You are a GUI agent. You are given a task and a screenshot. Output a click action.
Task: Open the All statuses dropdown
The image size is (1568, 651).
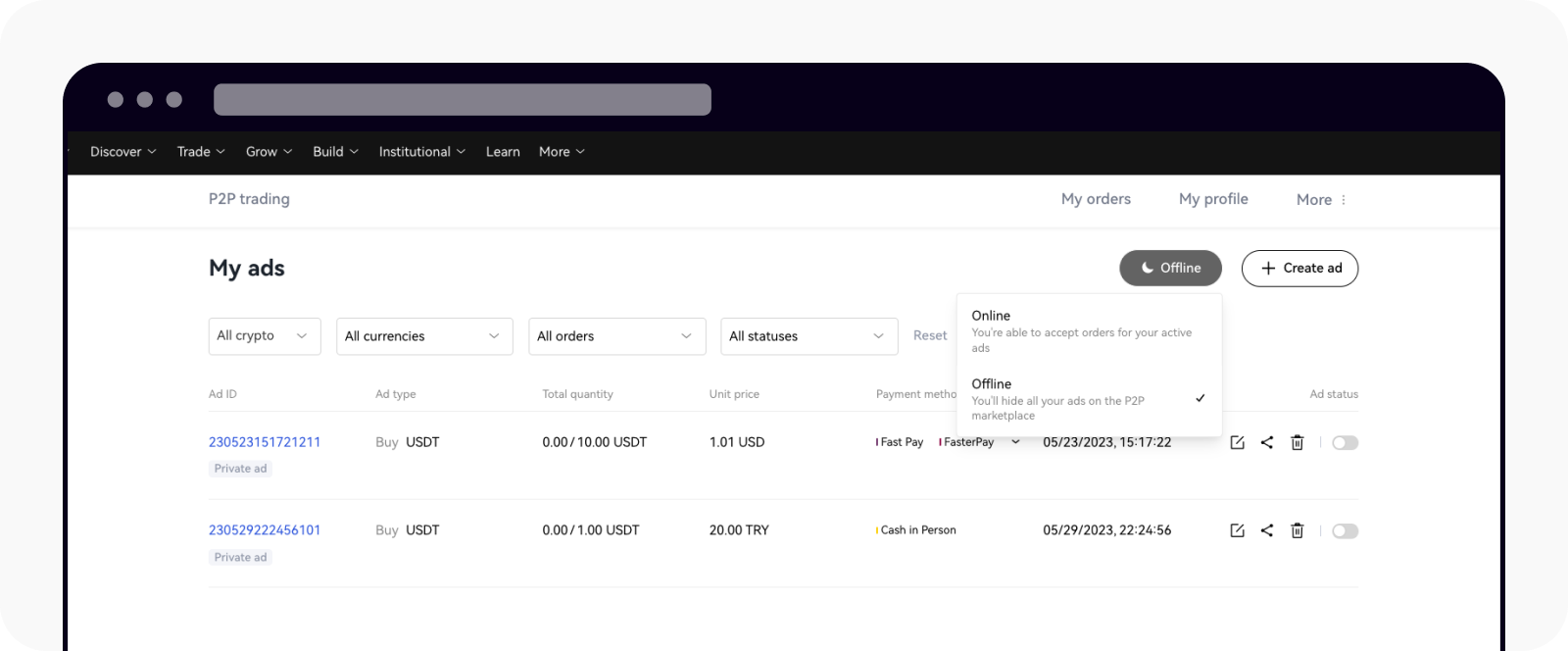coord(808,336)
